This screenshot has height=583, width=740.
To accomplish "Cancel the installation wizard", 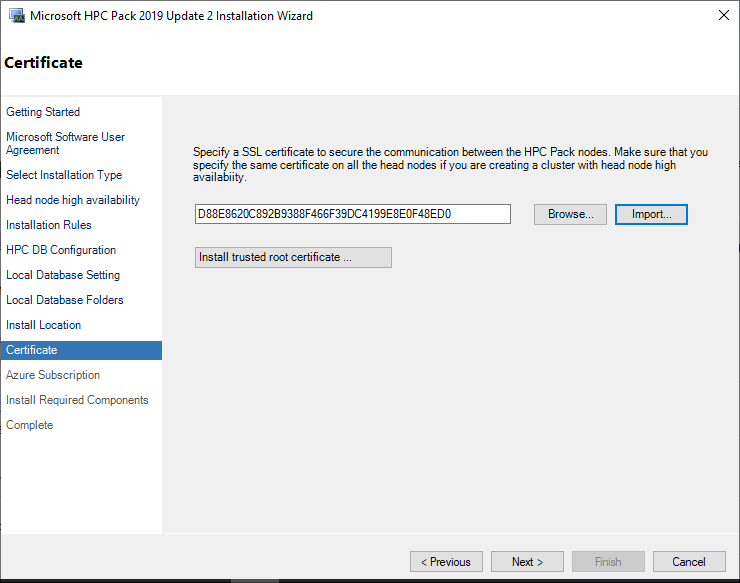I will (x=689, y=562).
